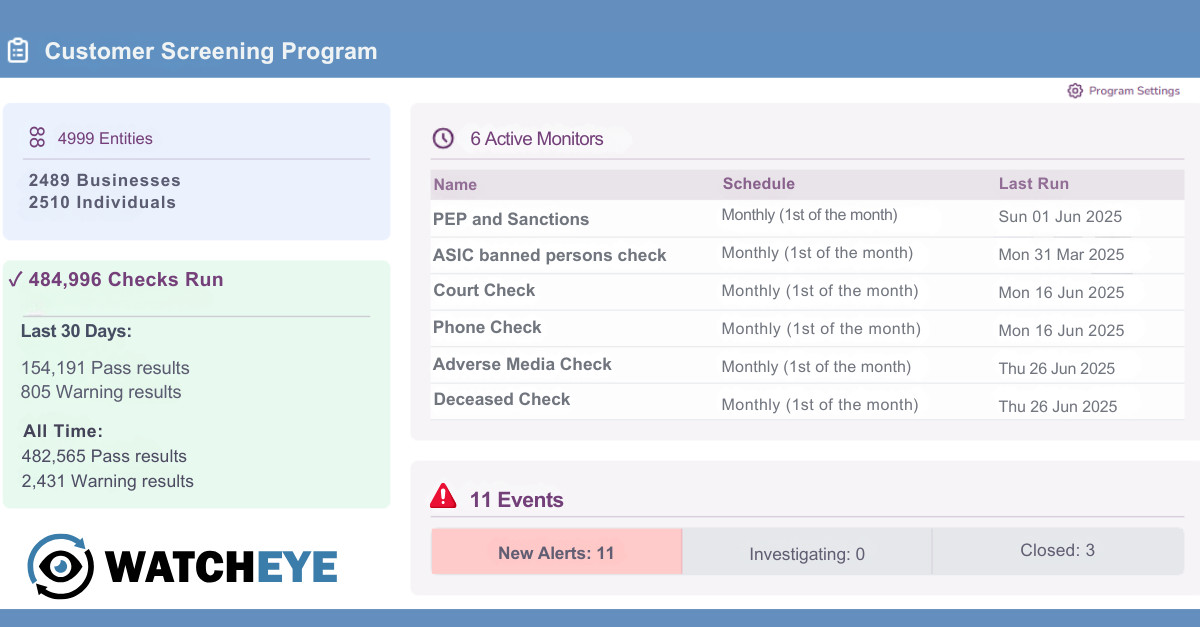
Task: Open the Deceased Check monitor
Action: [502, 400]
